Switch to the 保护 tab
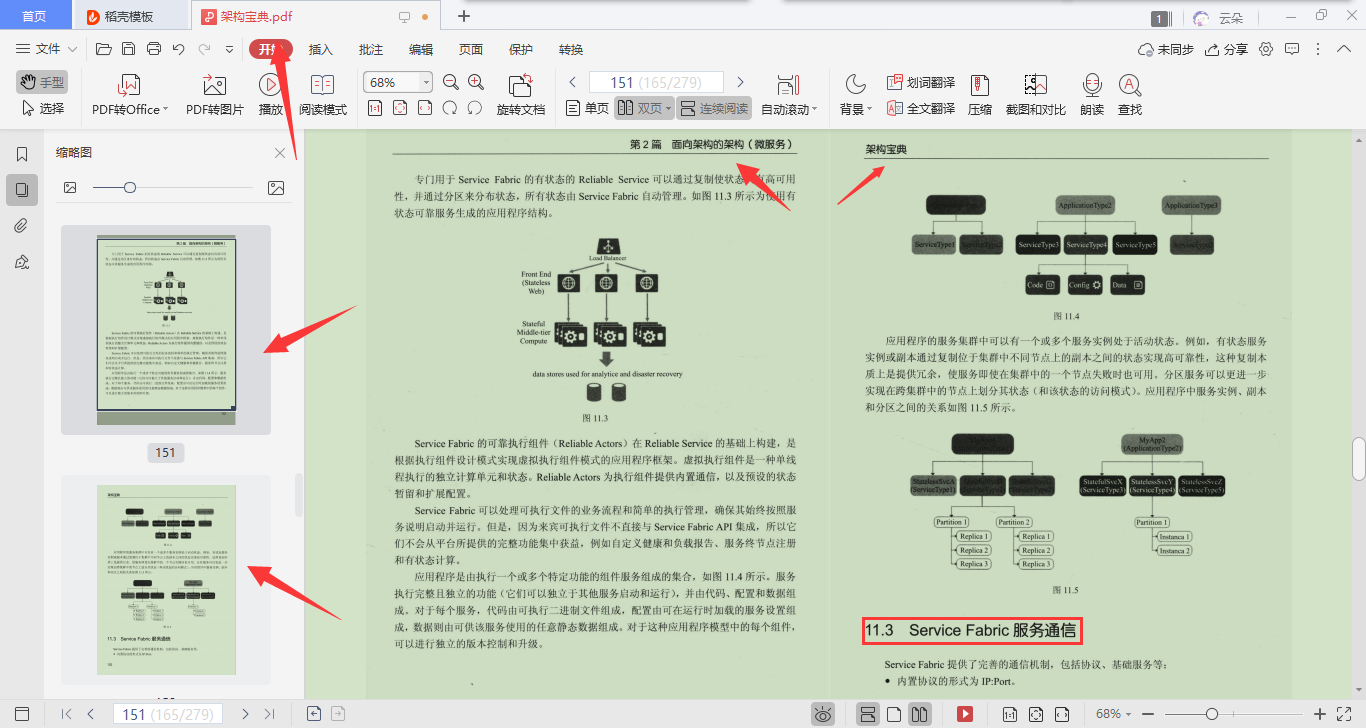This screenshot has height=728, width=1366. (521, 49)
